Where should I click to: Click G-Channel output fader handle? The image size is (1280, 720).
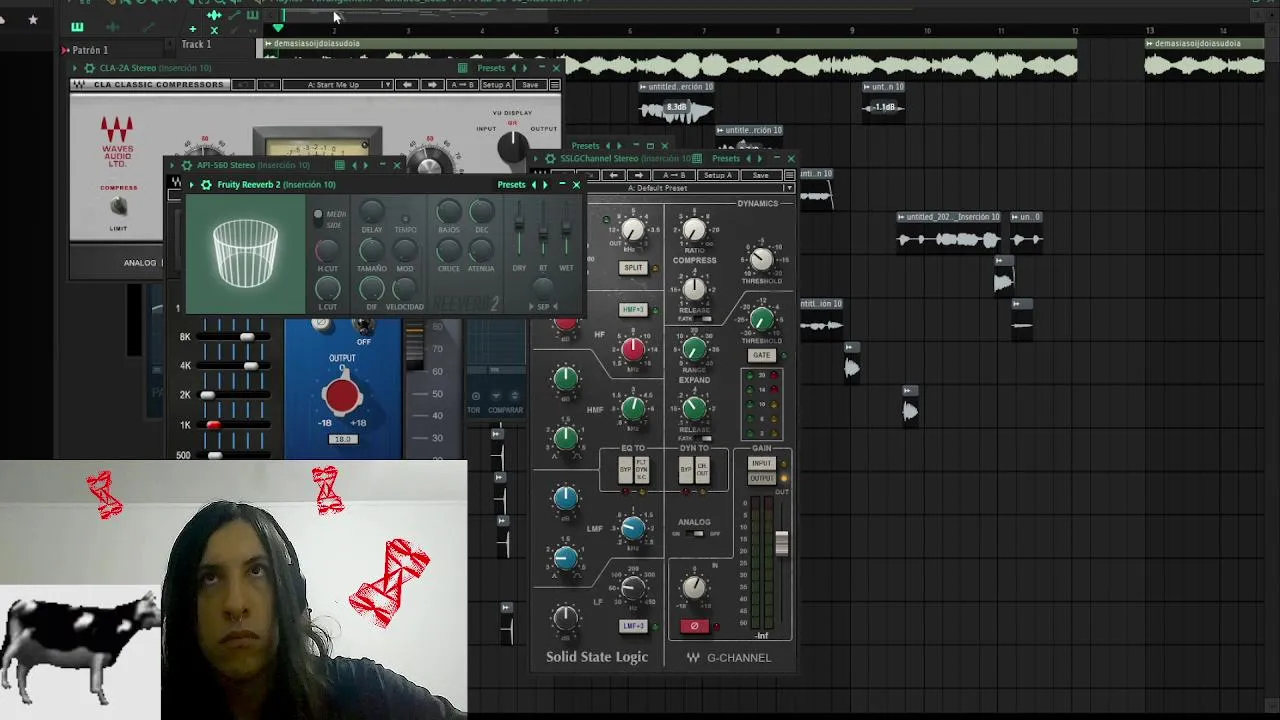click(x=781, y=543)
